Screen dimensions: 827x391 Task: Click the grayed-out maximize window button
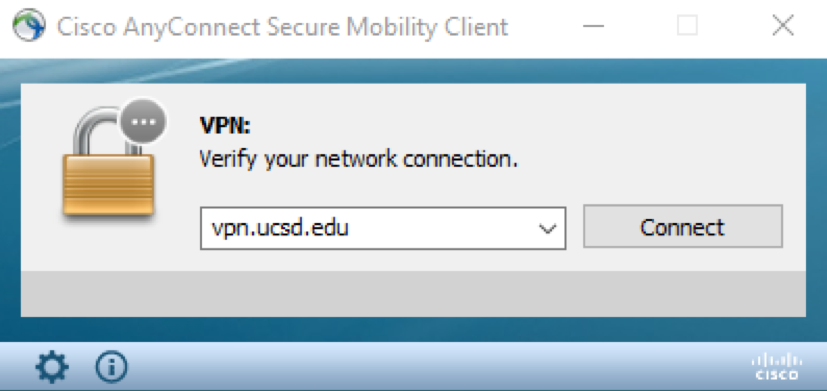[687, 26]
